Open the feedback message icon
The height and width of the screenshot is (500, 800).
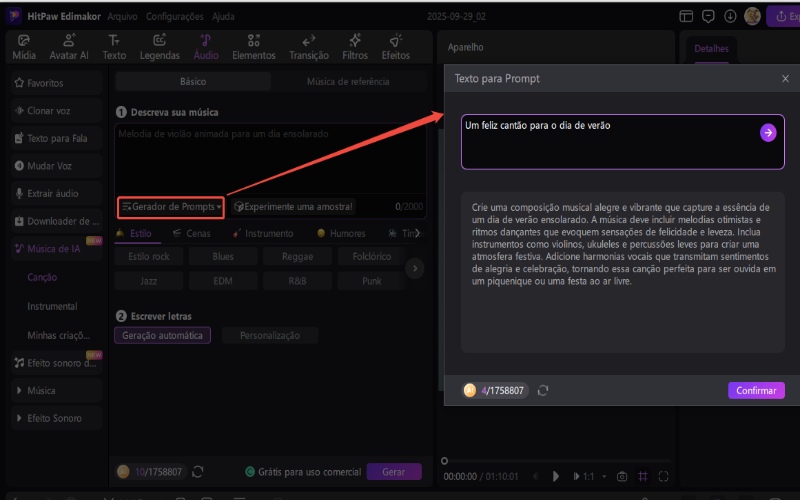tap(708, 16)
